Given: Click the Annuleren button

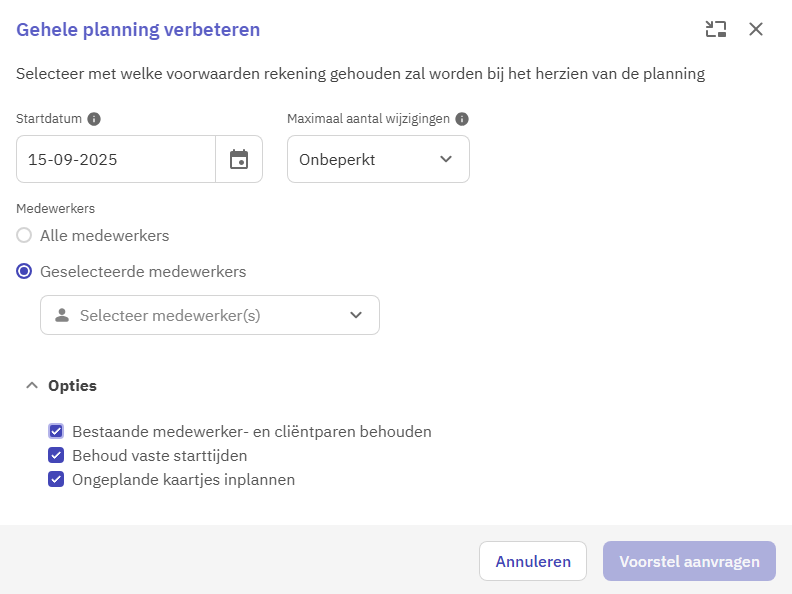Looking at the screenshot, I should click(533, 561).
